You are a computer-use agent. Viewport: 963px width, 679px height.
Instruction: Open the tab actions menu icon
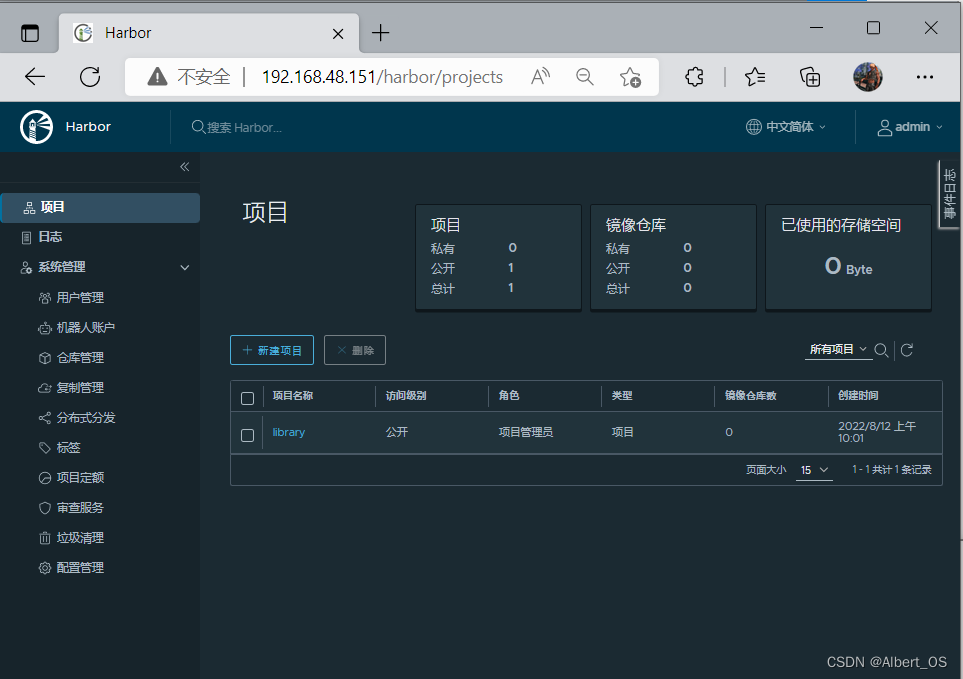coord(29,33)
